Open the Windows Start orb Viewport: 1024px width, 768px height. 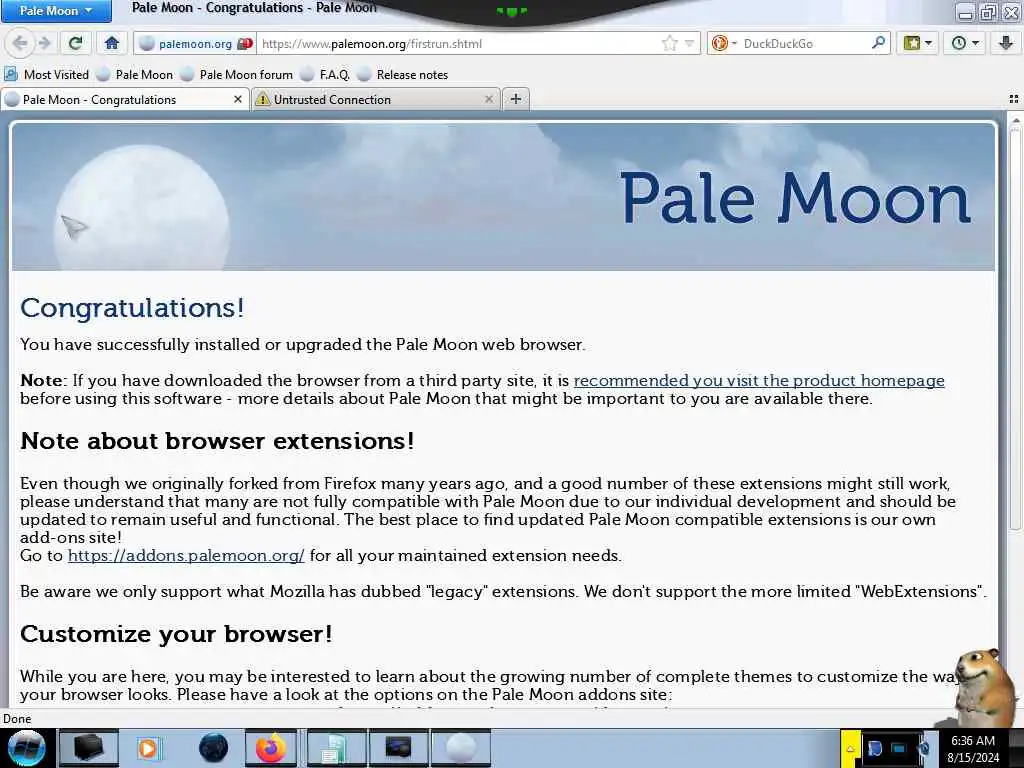point(26,748)
